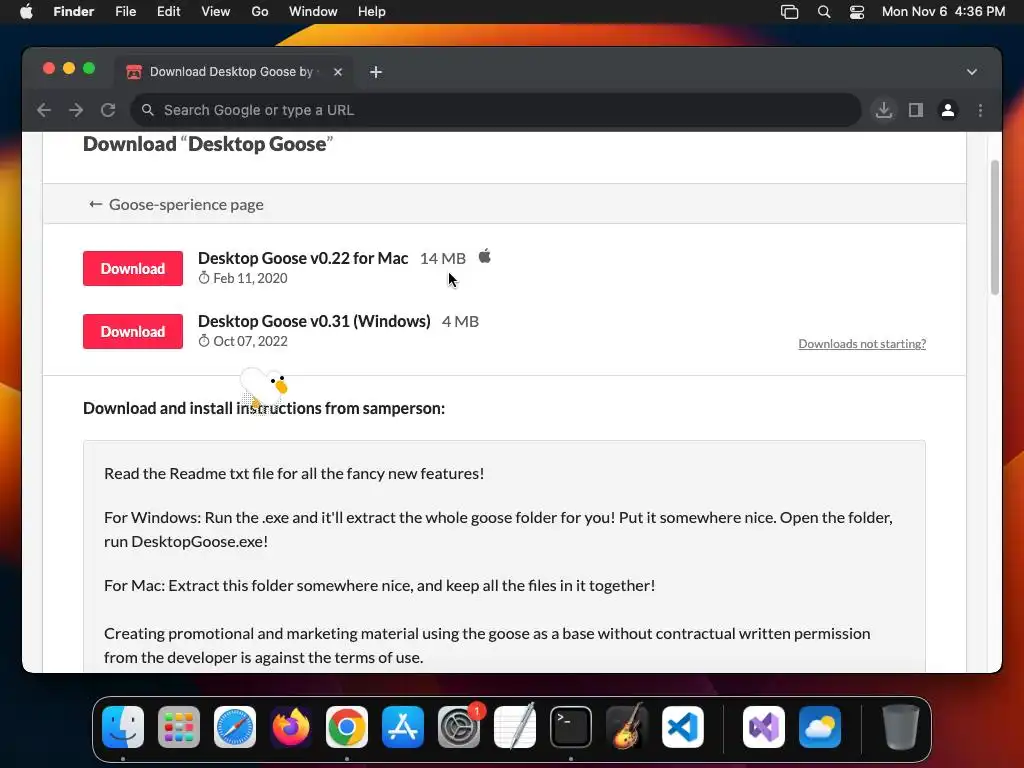The width and height of the screenshot is (1024, 768).
Task: Close the Download Desktop Goose tab
Action: click(338, 72)
